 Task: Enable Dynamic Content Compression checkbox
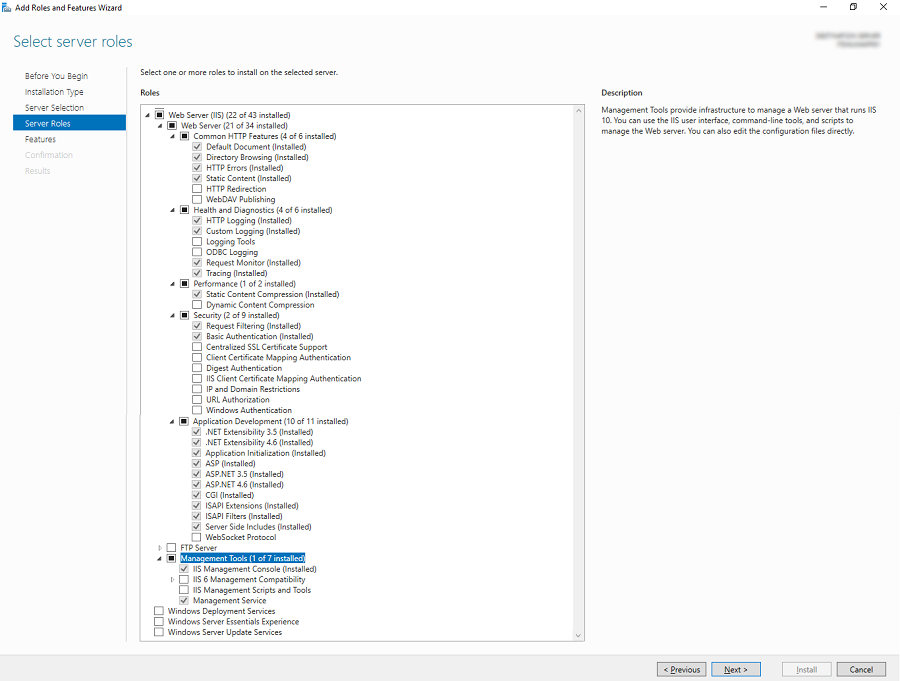(x=197, y=305)
